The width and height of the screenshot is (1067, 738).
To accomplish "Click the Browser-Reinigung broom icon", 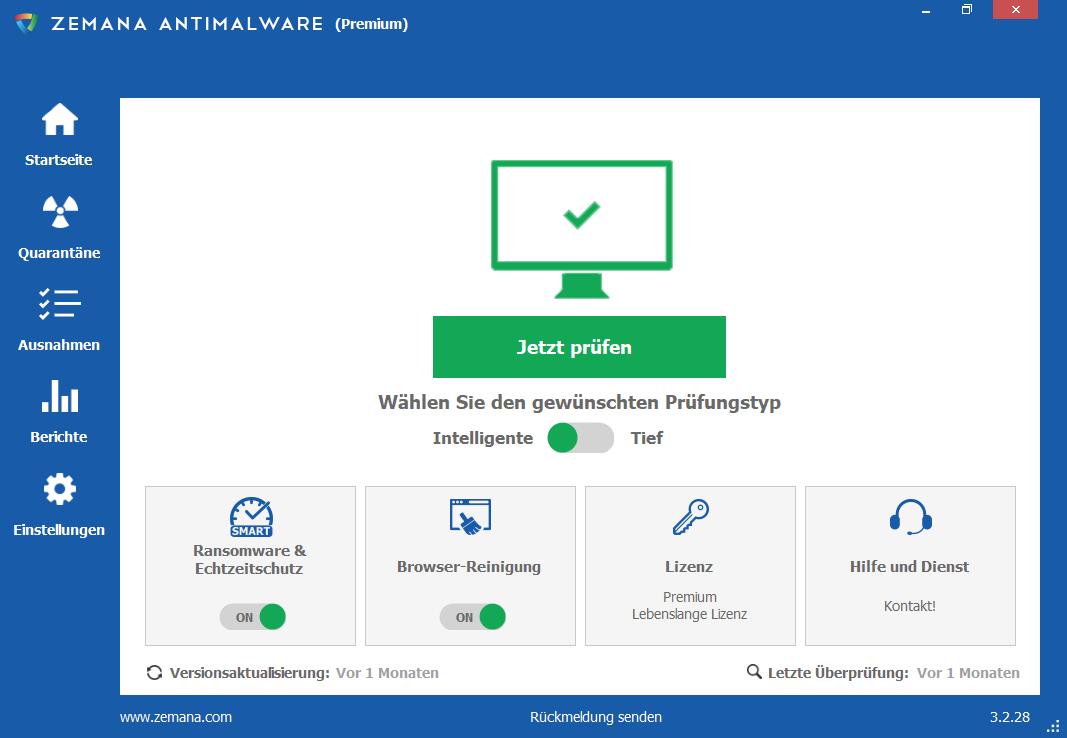I will 470,517.
